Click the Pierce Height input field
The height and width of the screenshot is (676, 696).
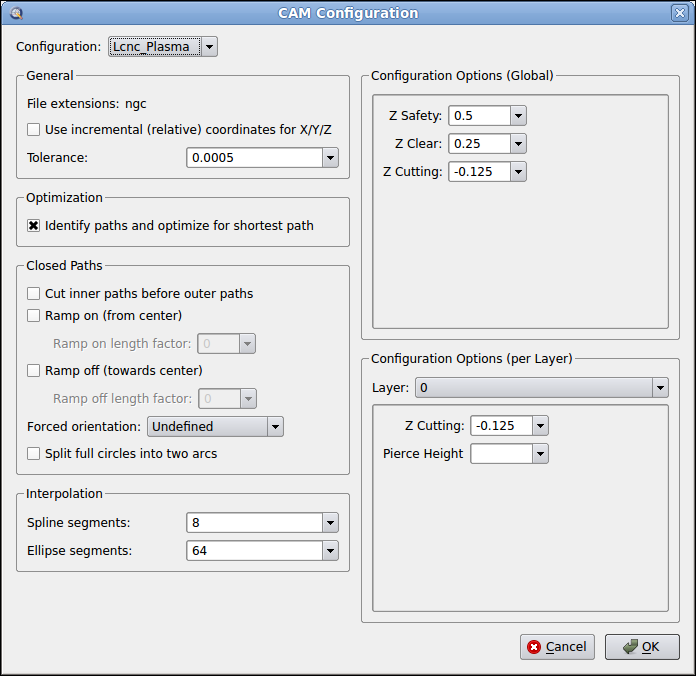pyautogui.click(x=501, y=454)
